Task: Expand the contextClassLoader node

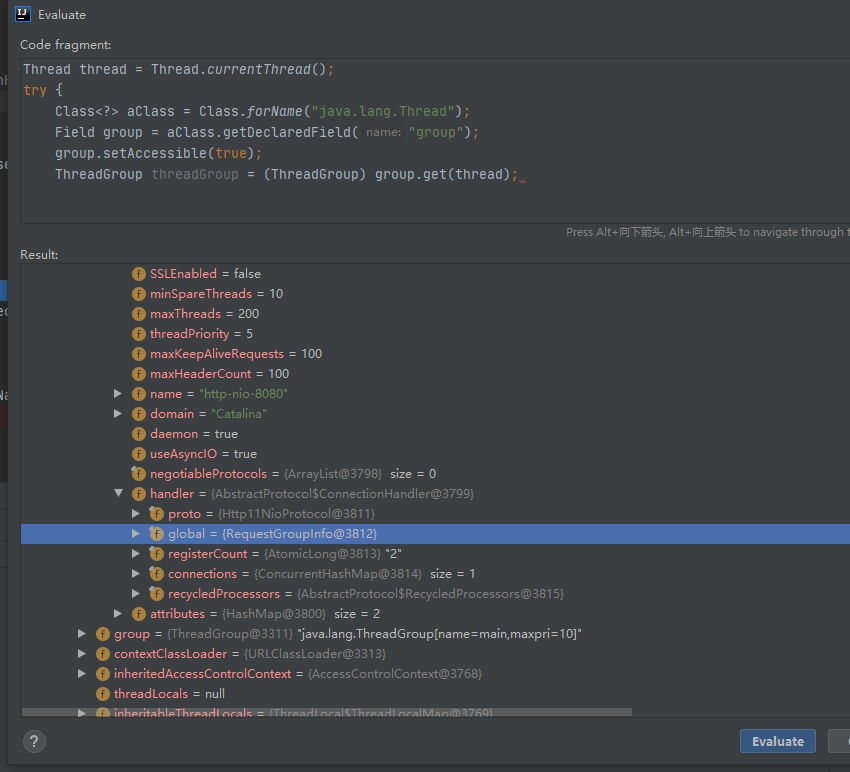Action: point(81,654)
